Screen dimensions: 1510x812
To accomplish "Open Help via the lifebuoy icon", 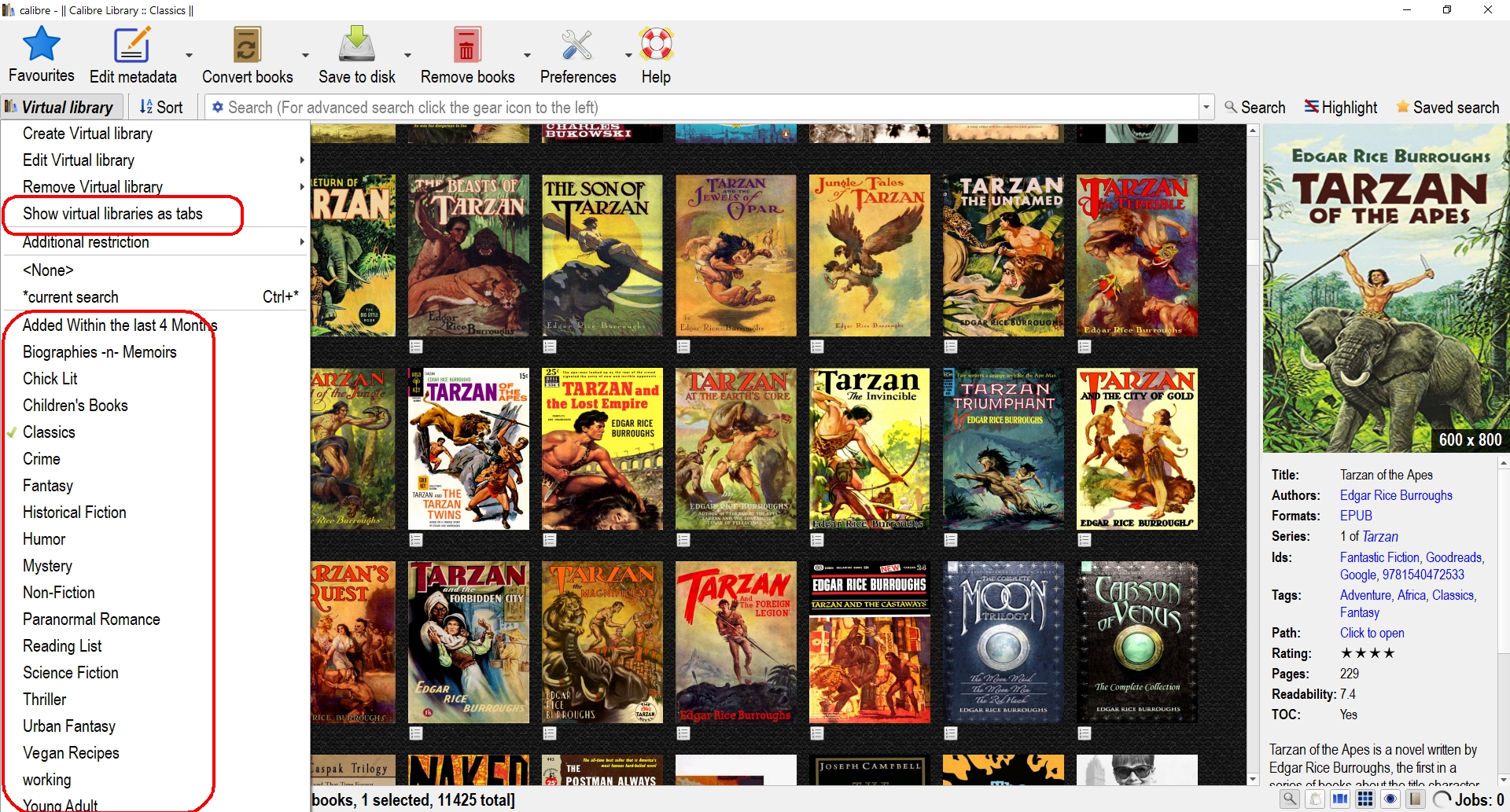I will pyautogui.click(x=656, y=45).
